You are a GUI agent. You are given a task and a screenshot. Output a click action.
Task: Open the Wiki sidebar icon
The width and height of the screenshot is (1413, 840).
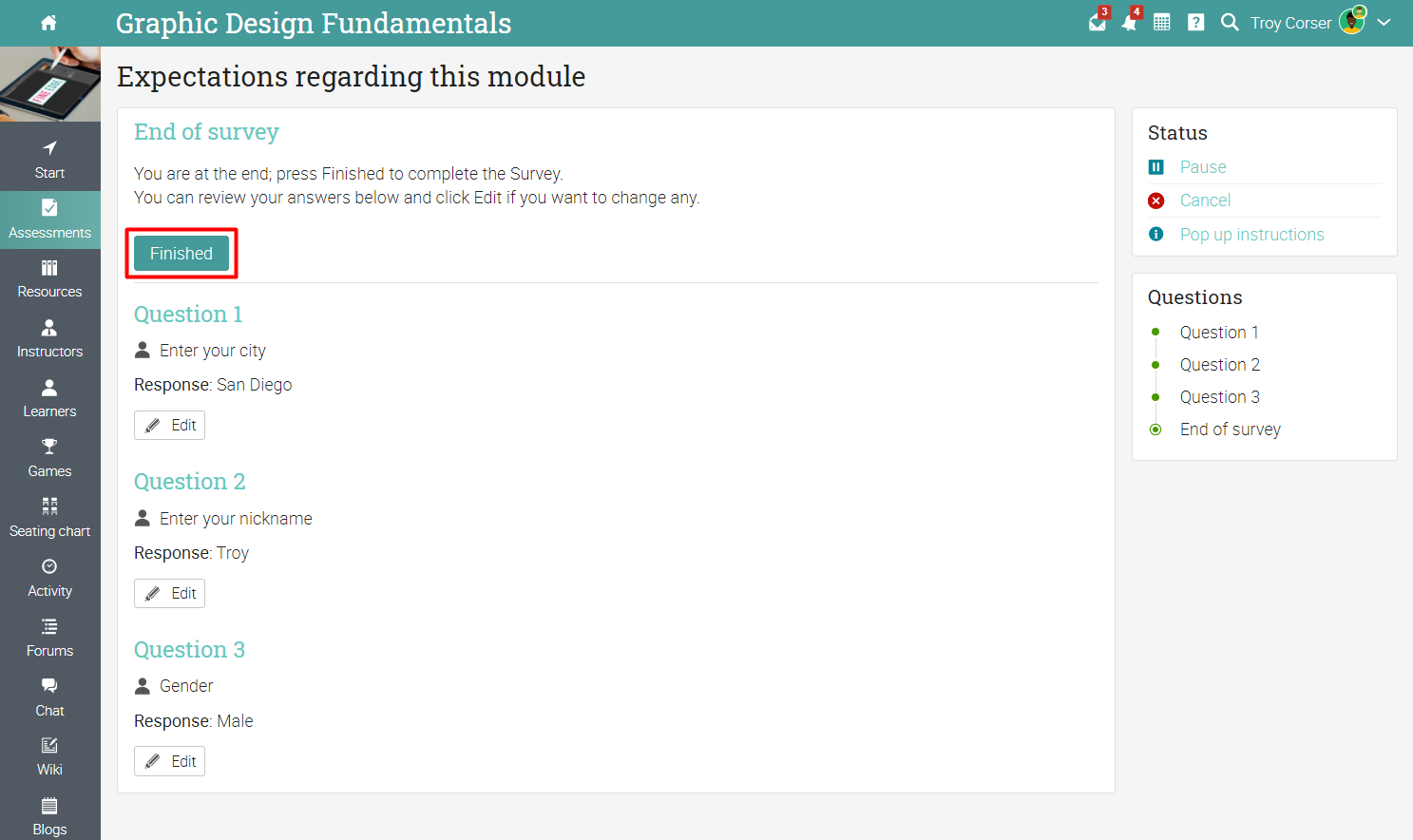49,745
